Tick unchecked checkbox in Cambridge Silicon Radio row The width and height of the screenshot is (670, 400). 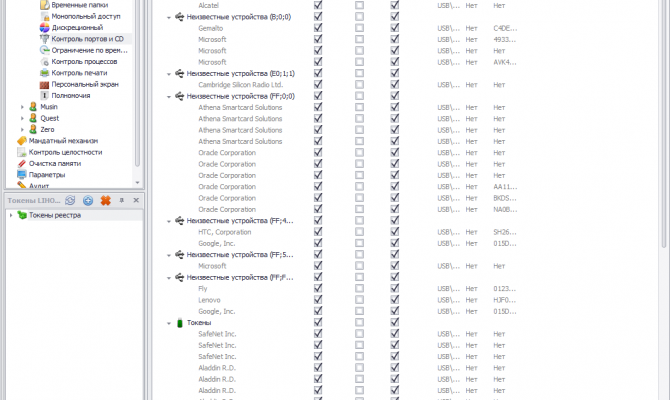tap(360, 85)
